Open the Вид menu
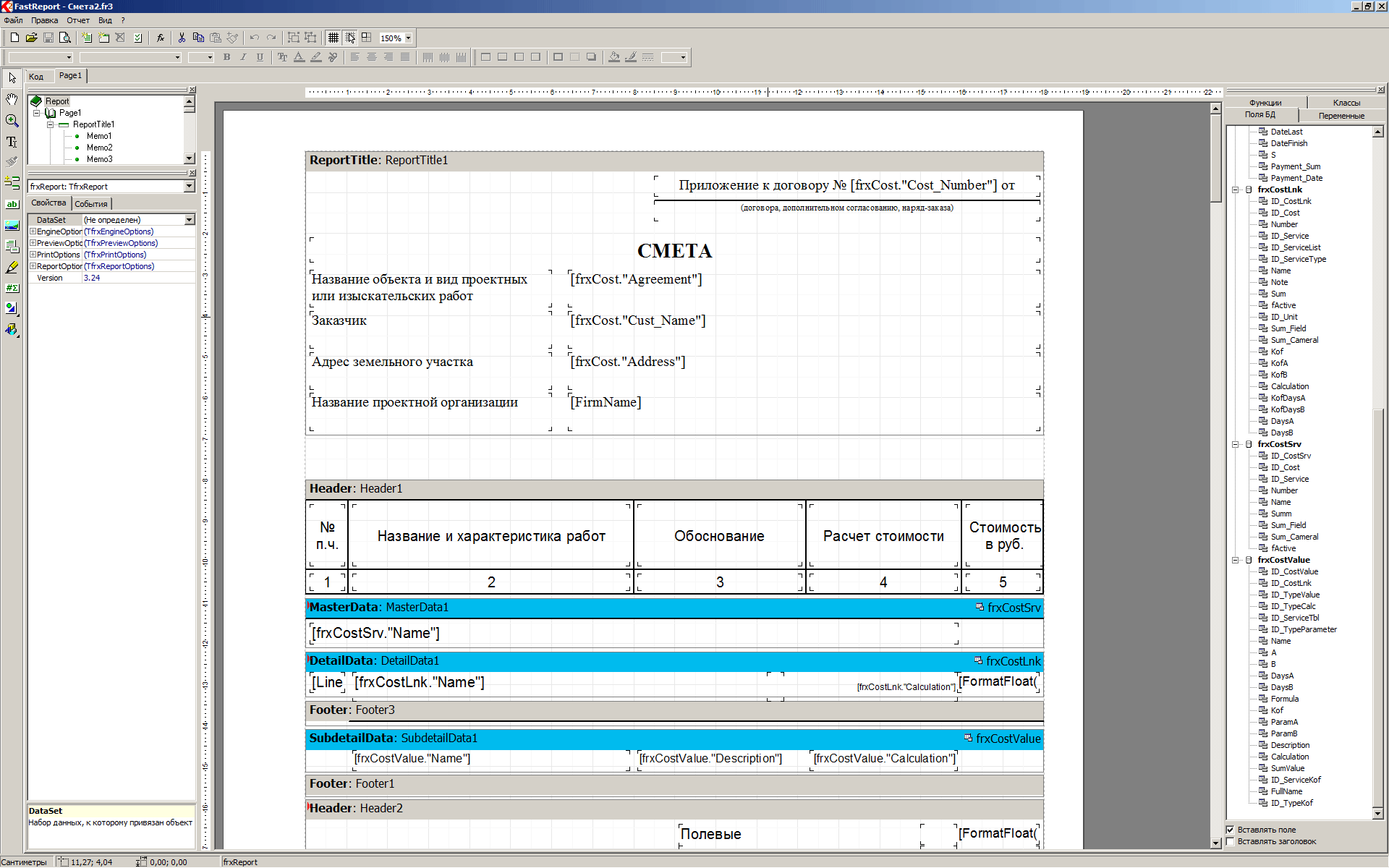The height and width of the screenshot is (868, 1389). tap(105, 20)
